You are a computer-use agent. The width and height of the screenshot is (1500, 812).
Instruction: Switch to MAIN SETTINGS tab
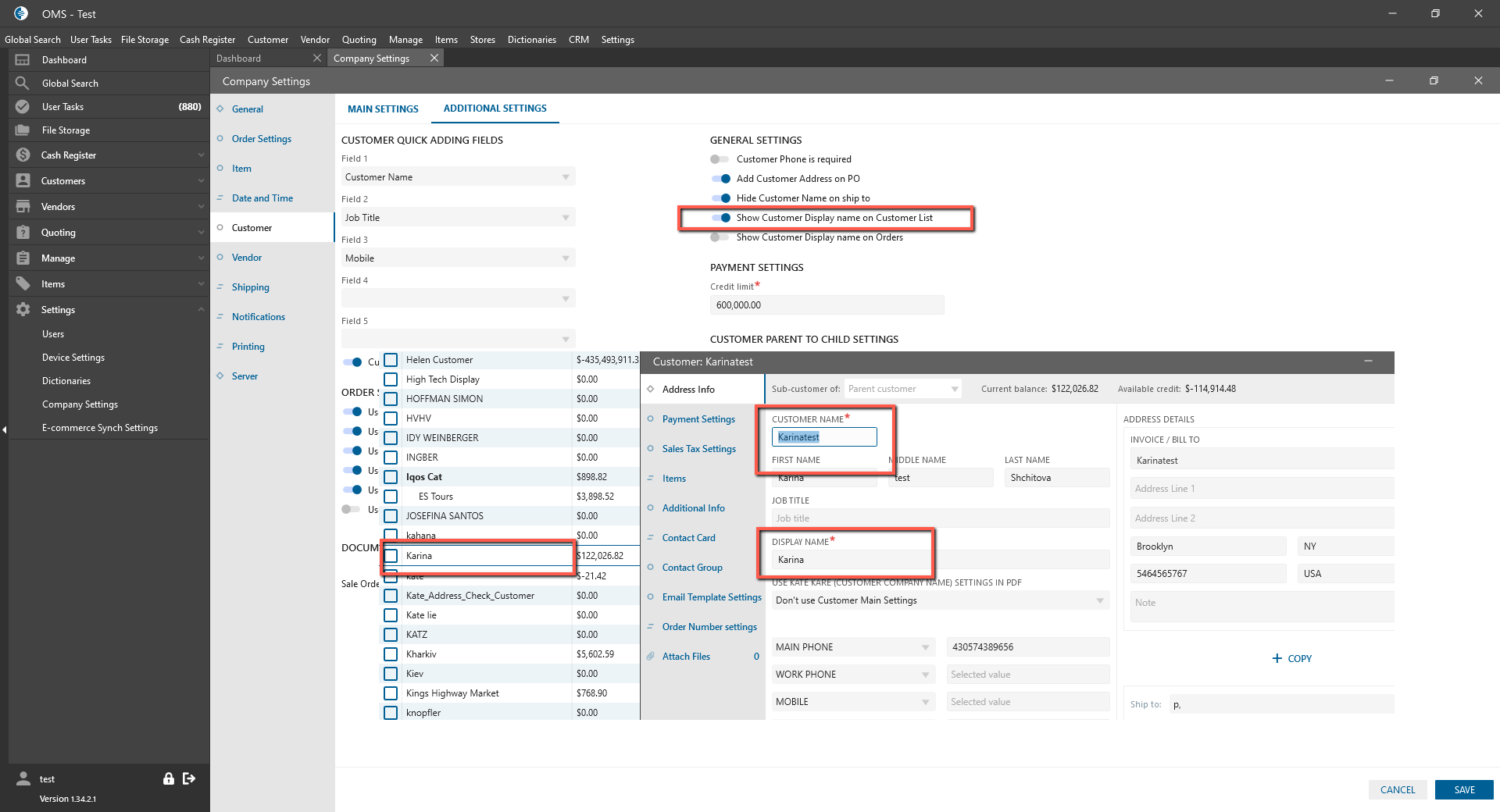tap(383, 109)
